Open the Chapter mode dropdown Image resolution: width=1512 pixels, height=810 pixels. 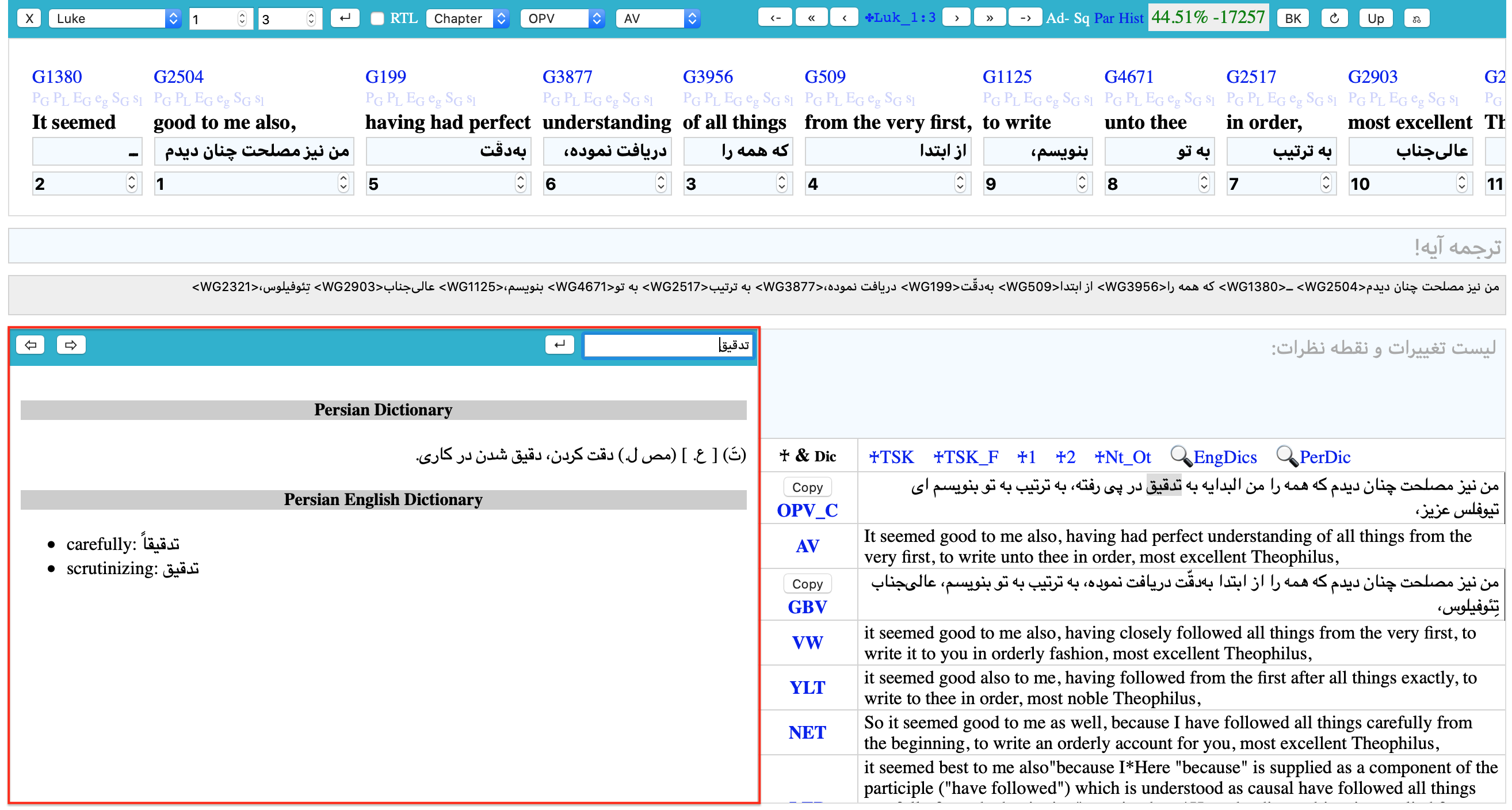coord(467,18)
